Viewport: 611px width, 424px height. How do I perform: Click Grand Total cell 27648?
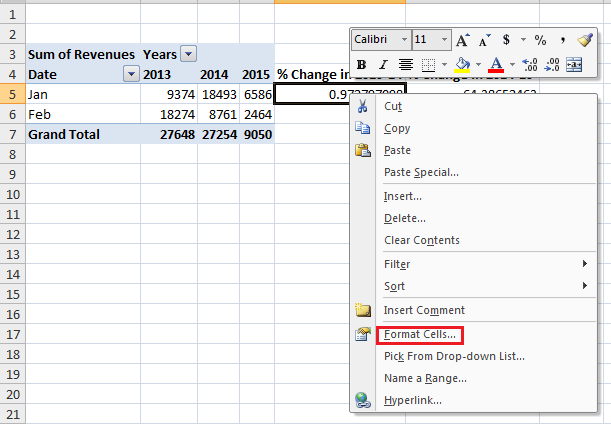[x=169, y=134]
